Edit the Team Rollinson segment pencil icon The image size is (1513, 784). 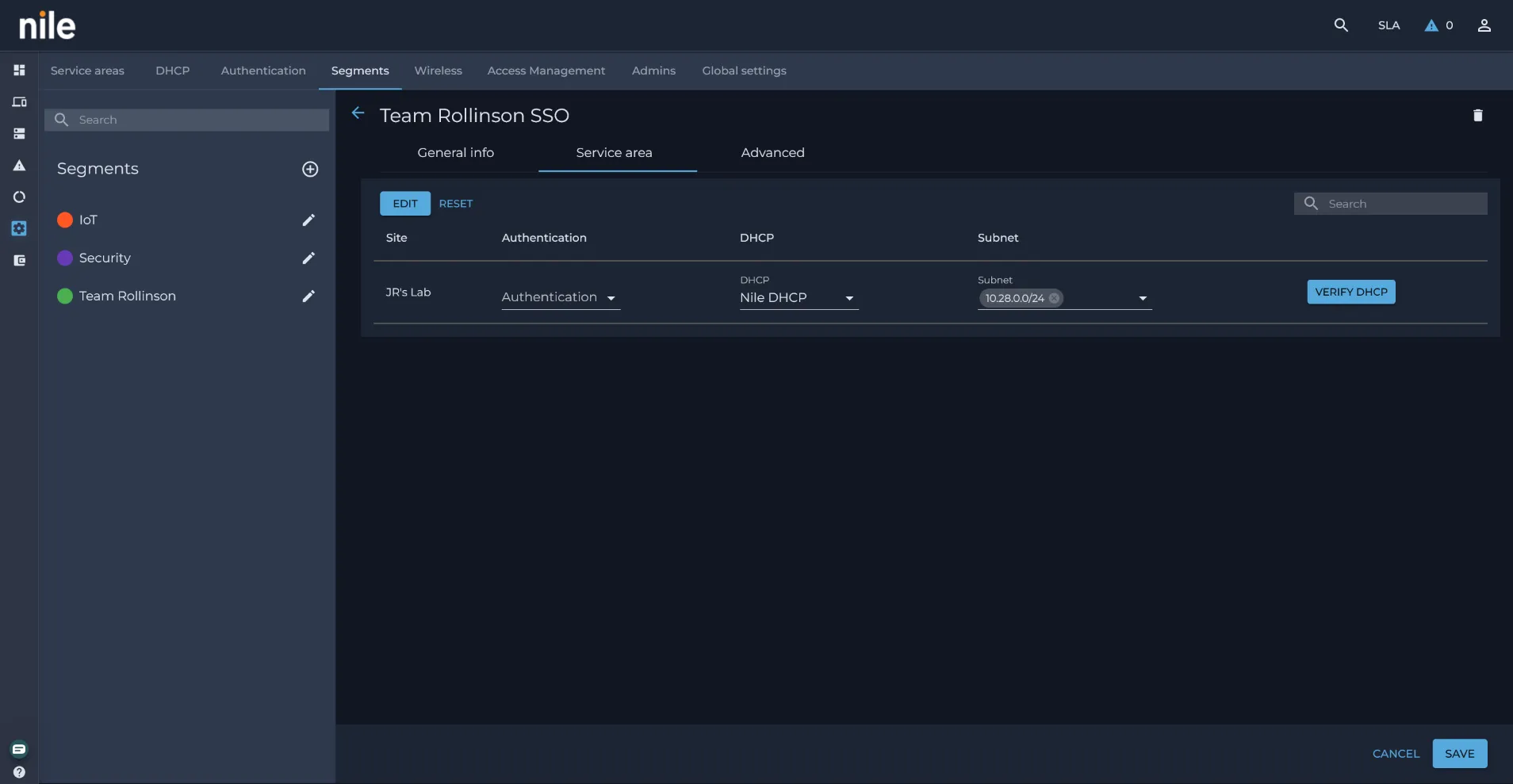[x=308, y=296]
